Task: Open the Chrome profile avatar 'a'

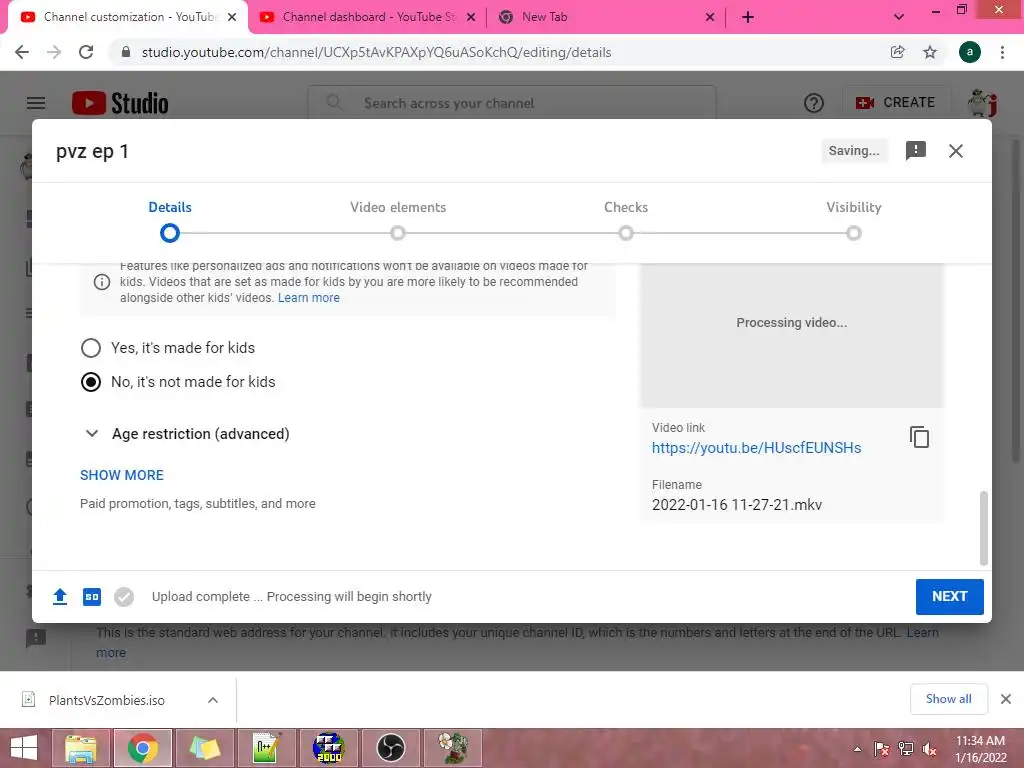Action: [x=970, y=52]
